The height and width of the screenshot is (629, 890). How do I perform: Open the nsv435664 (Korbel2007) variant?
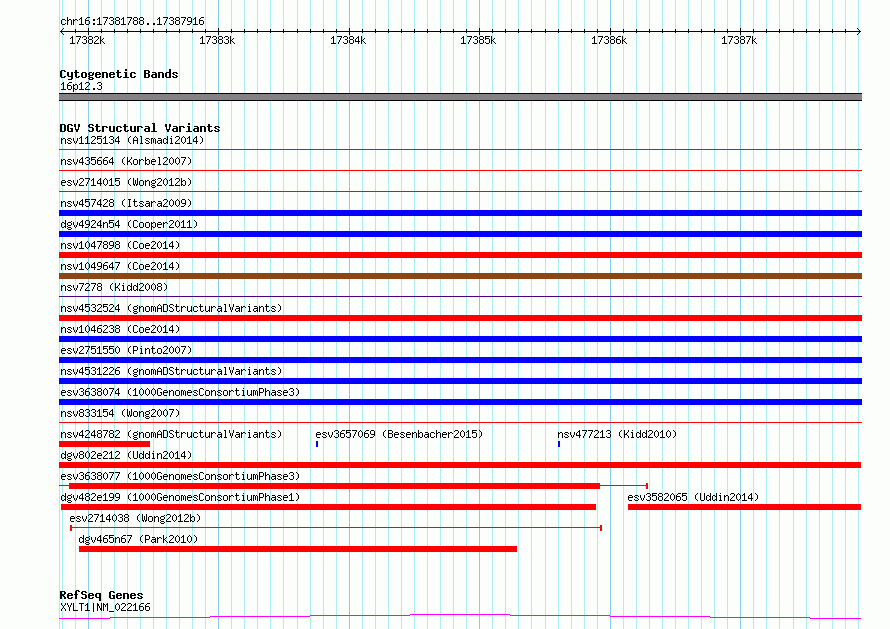[x=126, y=161]
